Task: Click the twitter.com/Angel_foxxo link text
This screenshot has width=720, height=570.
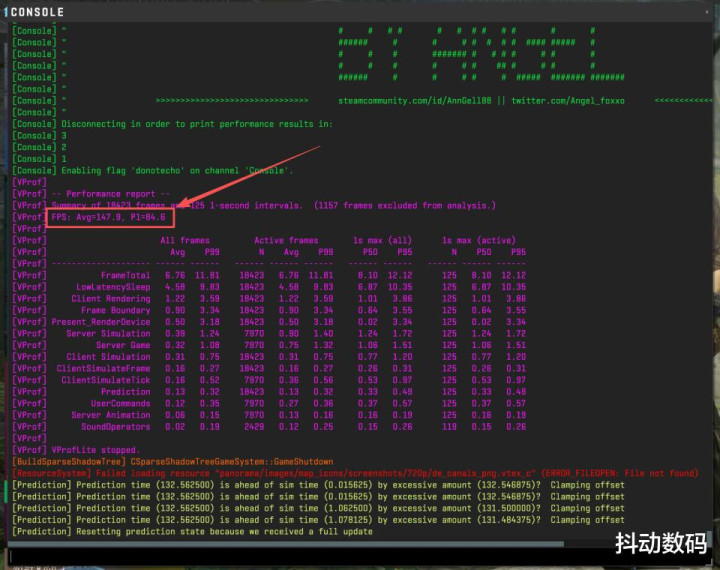Action: point(574,101)
